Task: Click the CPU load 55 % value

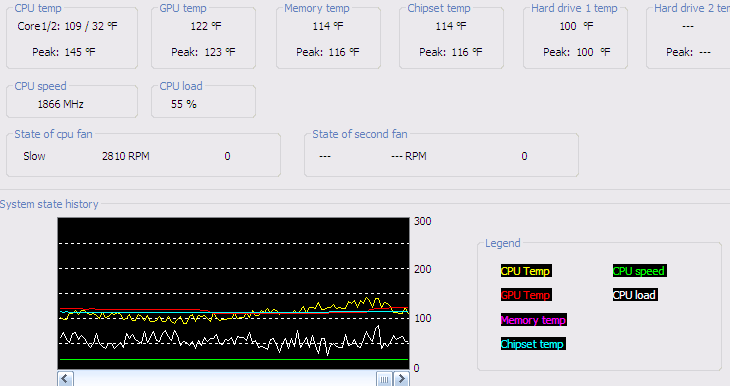Action: (x=184, y=104)
